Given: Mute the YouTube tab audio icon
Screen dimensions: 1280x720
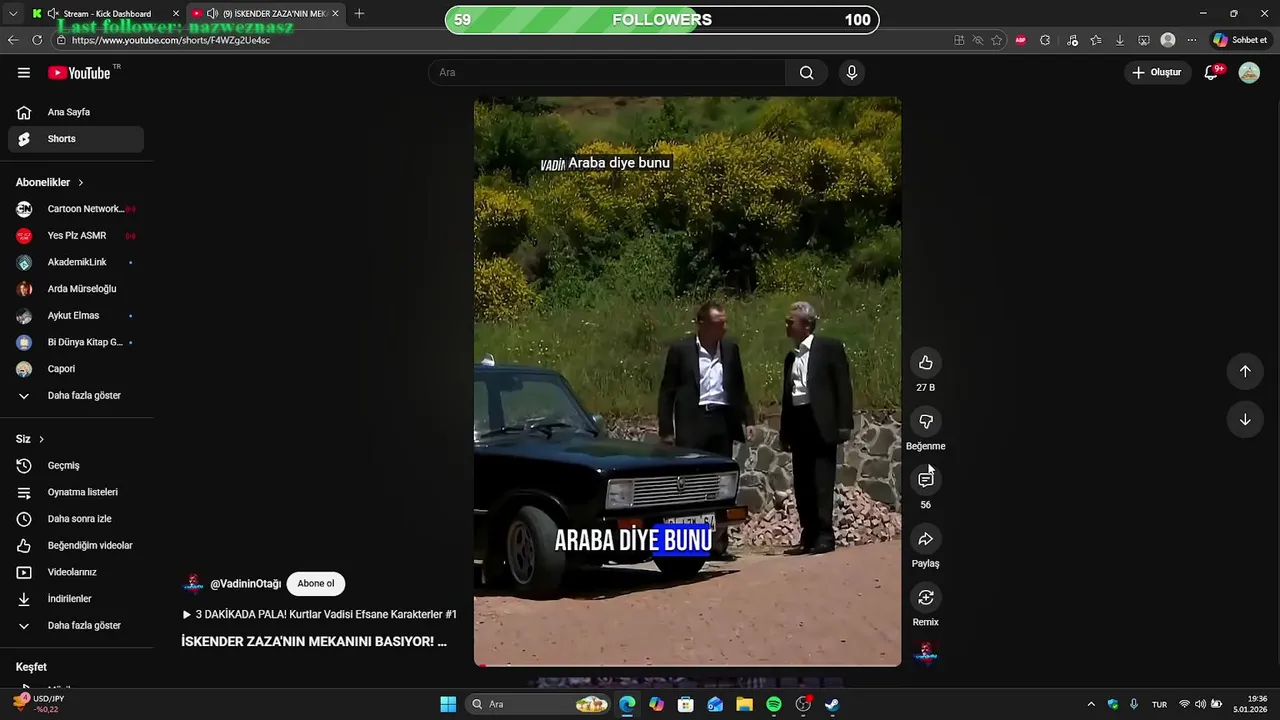Looking at the screenshot, I should 212,13.
